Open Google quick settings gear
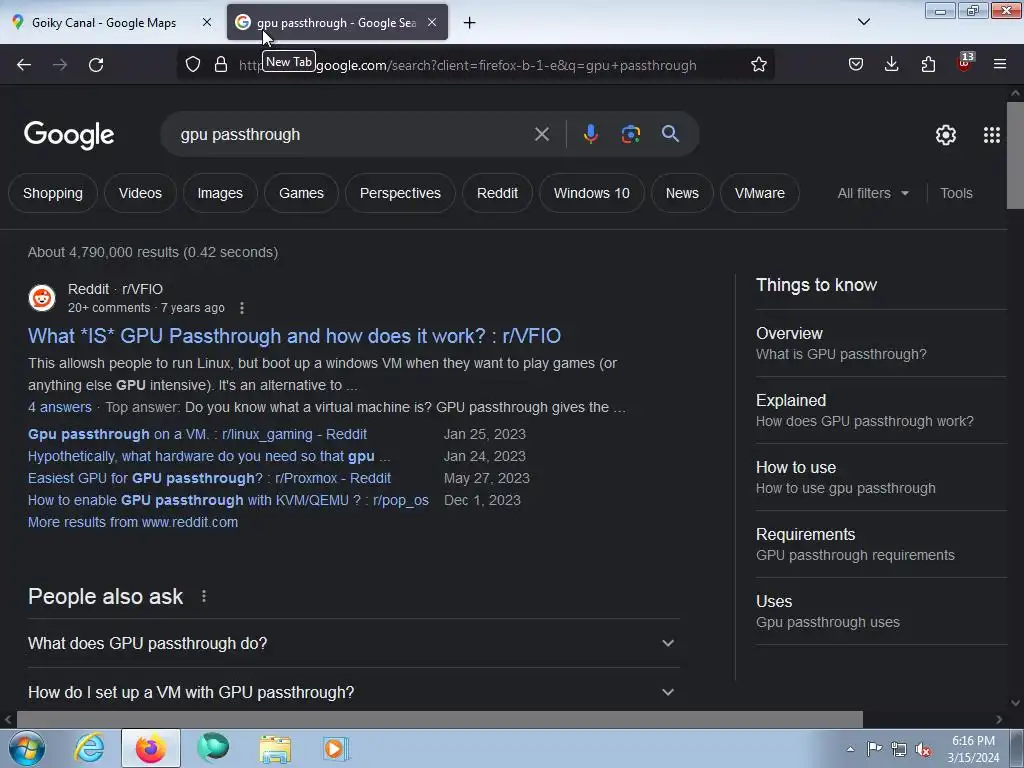This screenshot has height=768, width=1024. [946, 135]
